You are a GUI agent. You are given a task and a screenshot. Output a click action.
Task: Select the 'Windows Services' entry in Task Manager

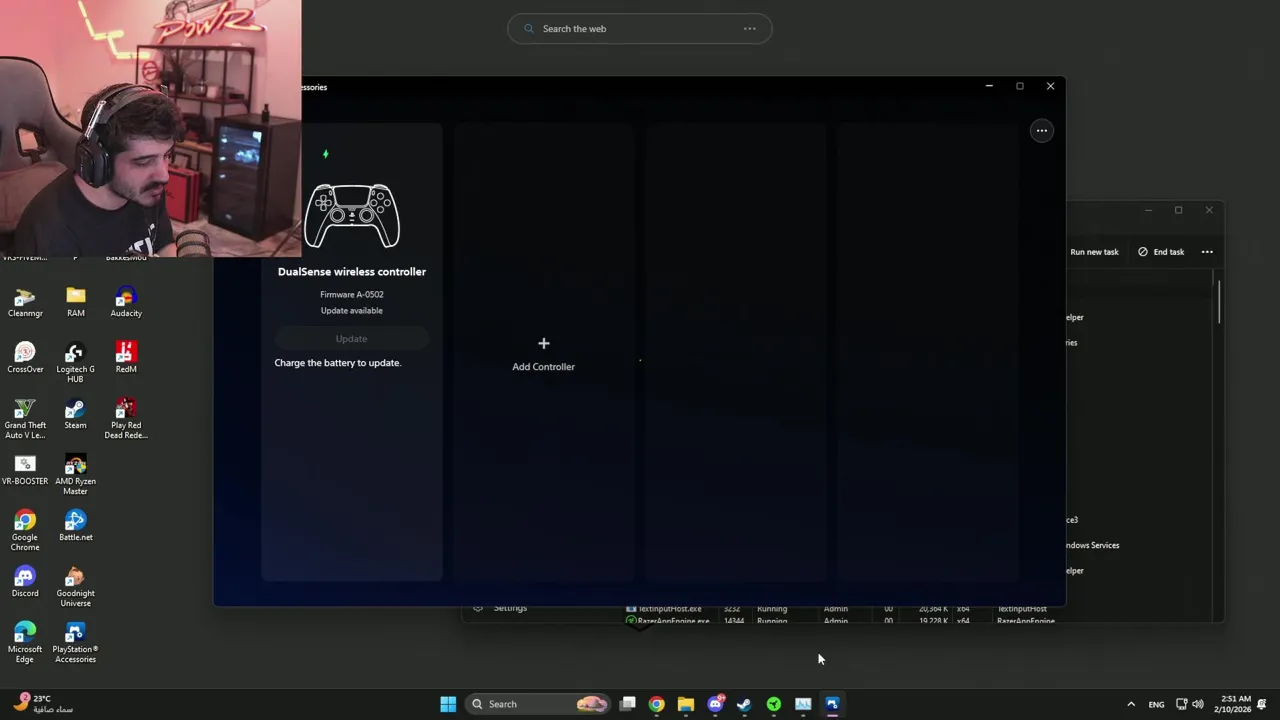[1091, 545]
